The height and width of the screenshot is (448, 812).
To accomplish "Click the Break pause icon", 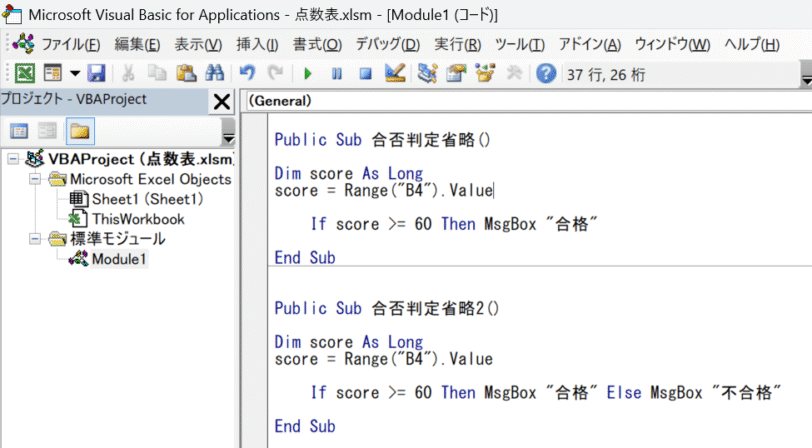I will 337,73.
